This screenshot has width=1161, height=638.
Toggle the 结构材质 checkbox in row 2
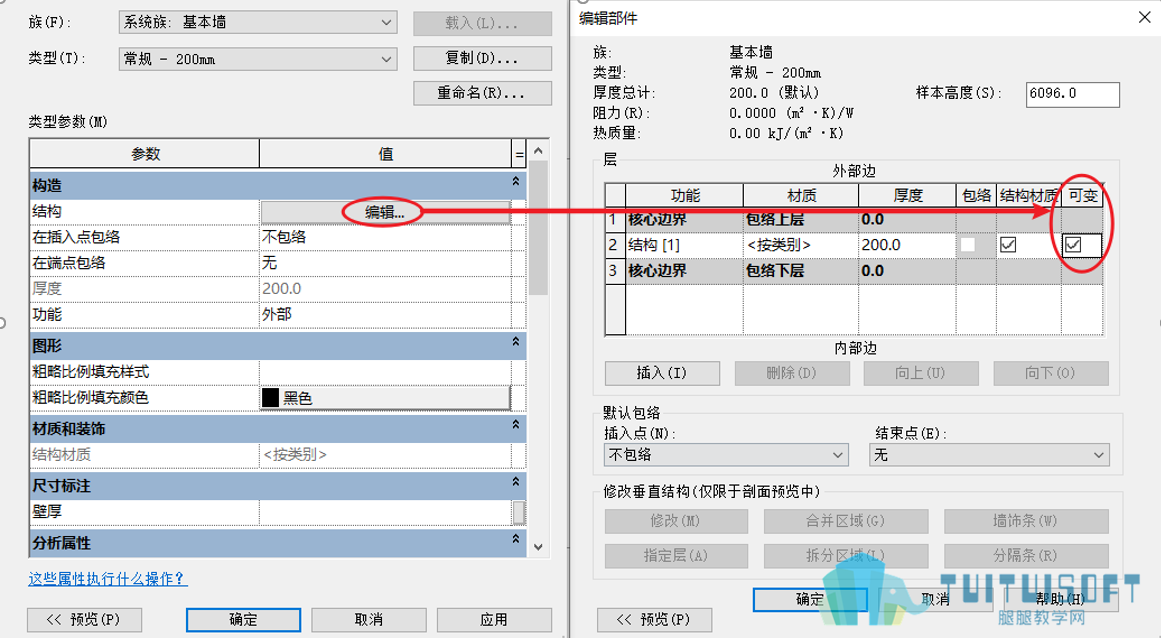click(1008, 245)
